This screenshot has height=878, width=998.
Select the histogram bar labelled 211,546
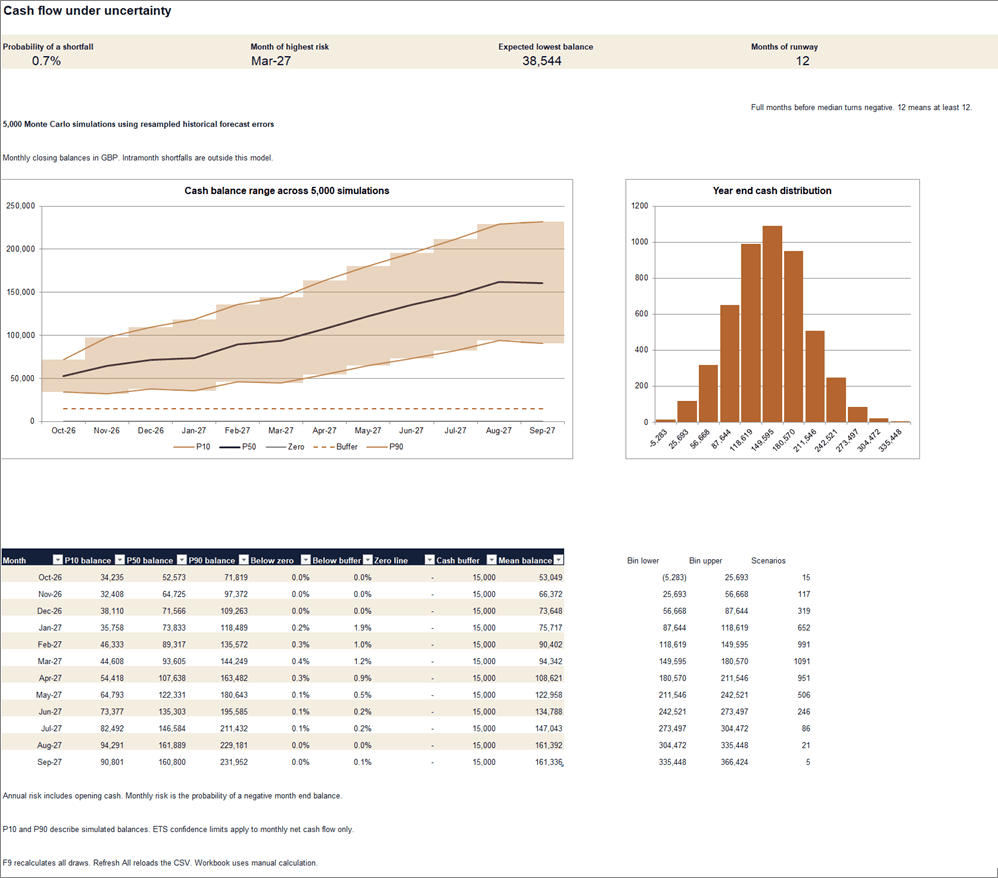click(x=815, y=376)
